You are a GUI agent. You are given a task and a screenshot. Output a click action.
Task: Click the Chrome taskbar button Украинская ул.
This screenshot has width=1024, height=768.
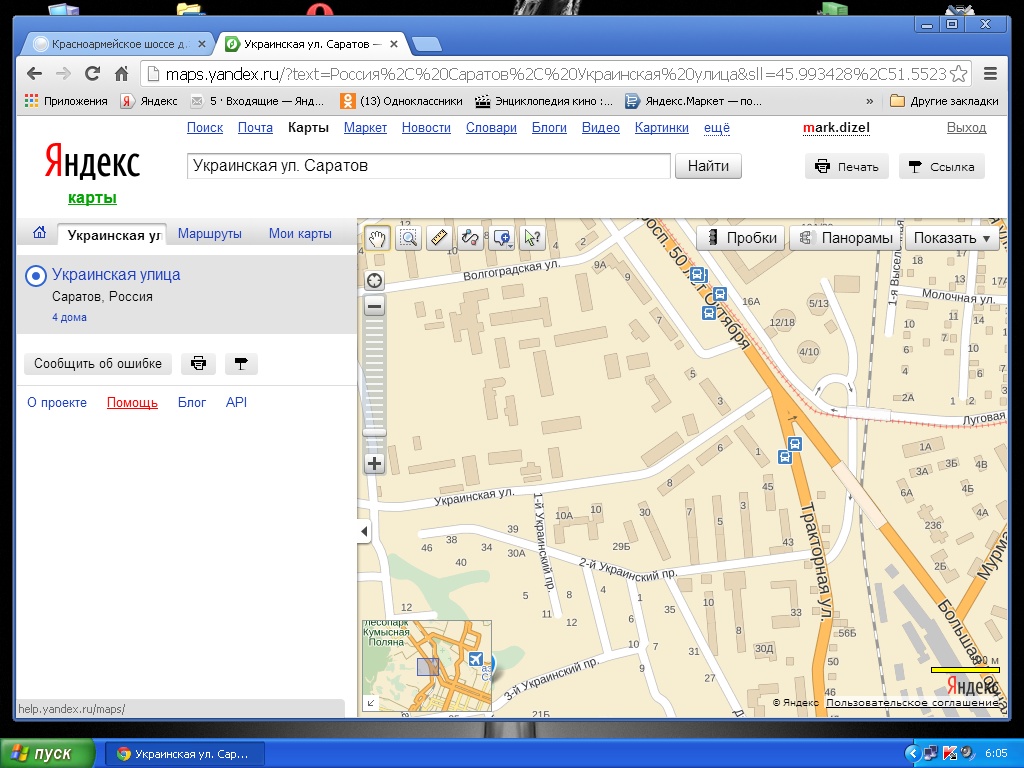[x=185, y=754]
